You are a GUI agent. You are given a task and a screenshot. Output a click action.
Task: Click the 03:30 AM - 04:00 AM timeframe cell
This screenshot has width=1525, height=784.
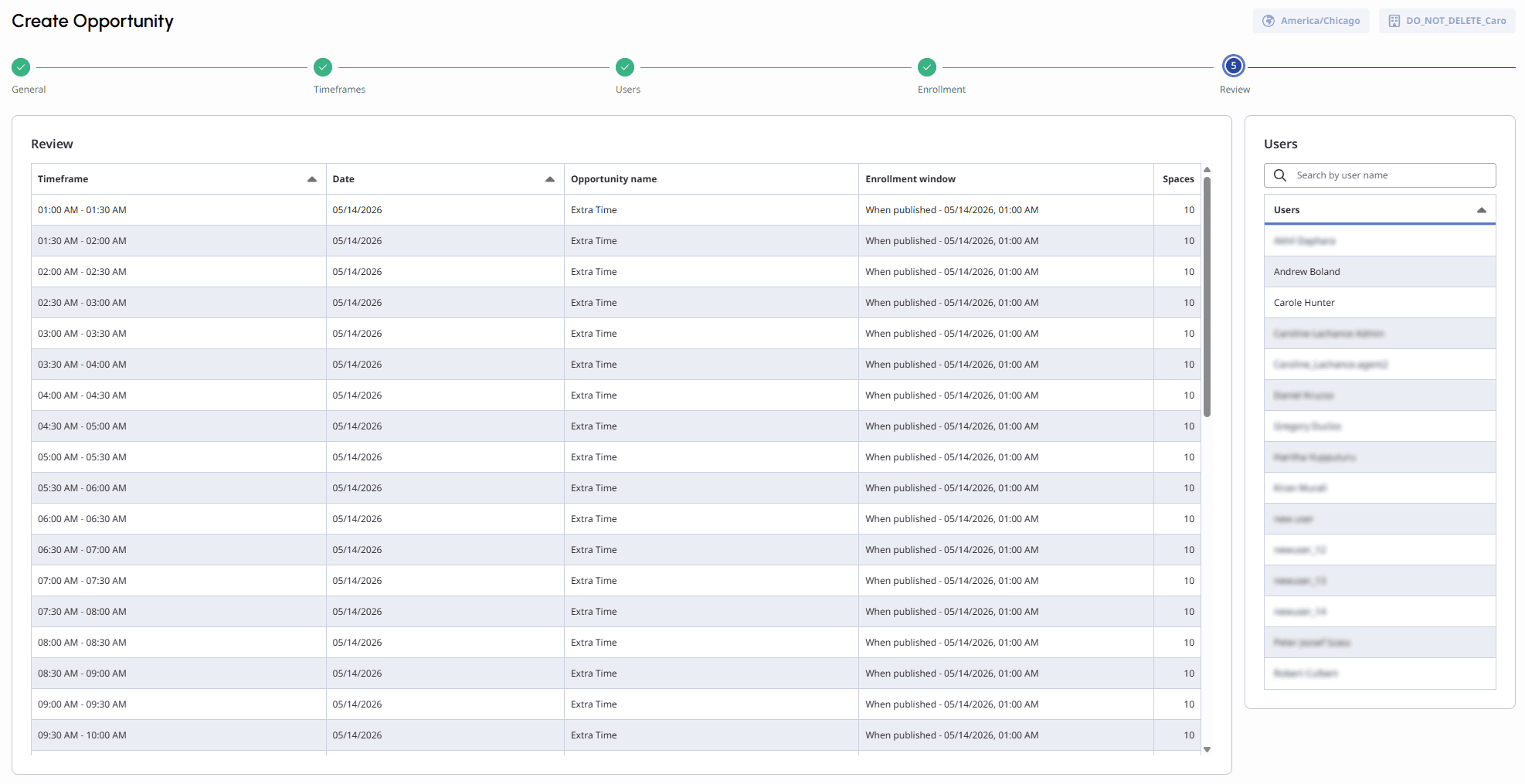178,365
